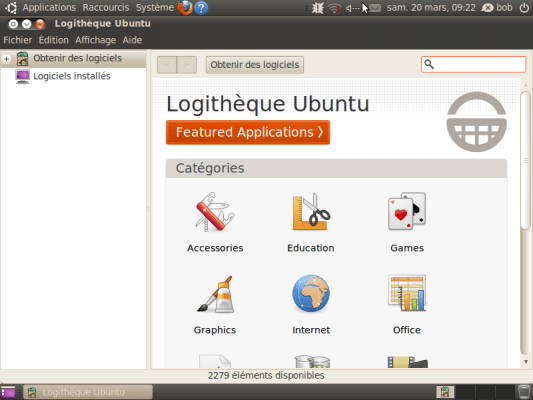Open the Affichage menu
The width and height of the screenshot is (533, 400).
tap(96, 40)
